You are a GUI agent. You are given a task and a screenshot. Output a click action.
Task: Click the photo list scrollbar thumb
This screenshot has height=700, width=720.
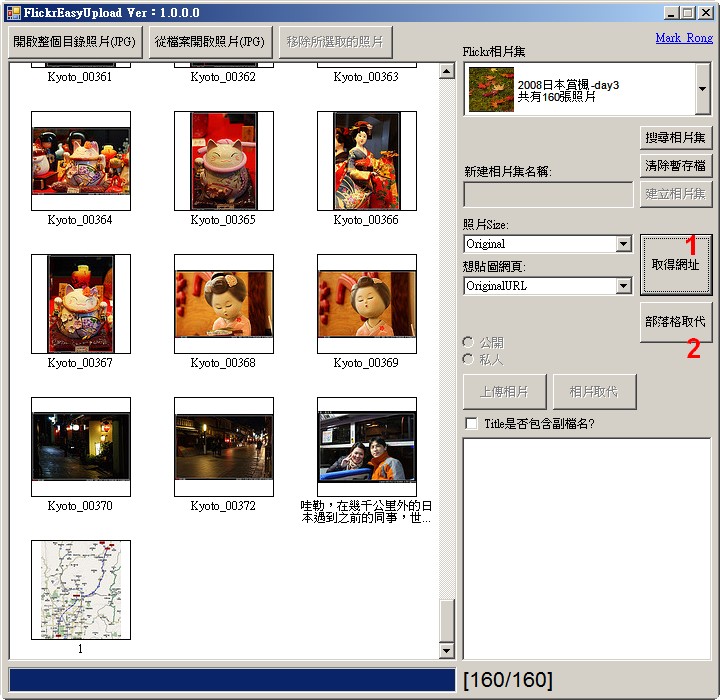point(446,620)
